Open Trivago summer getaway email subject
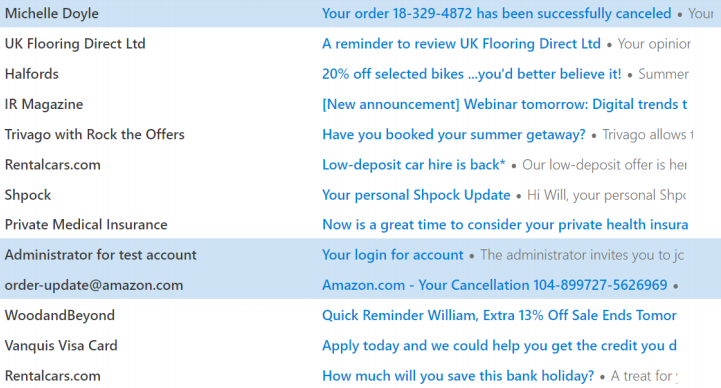This screenshot has width=721, height=388. 454,135
